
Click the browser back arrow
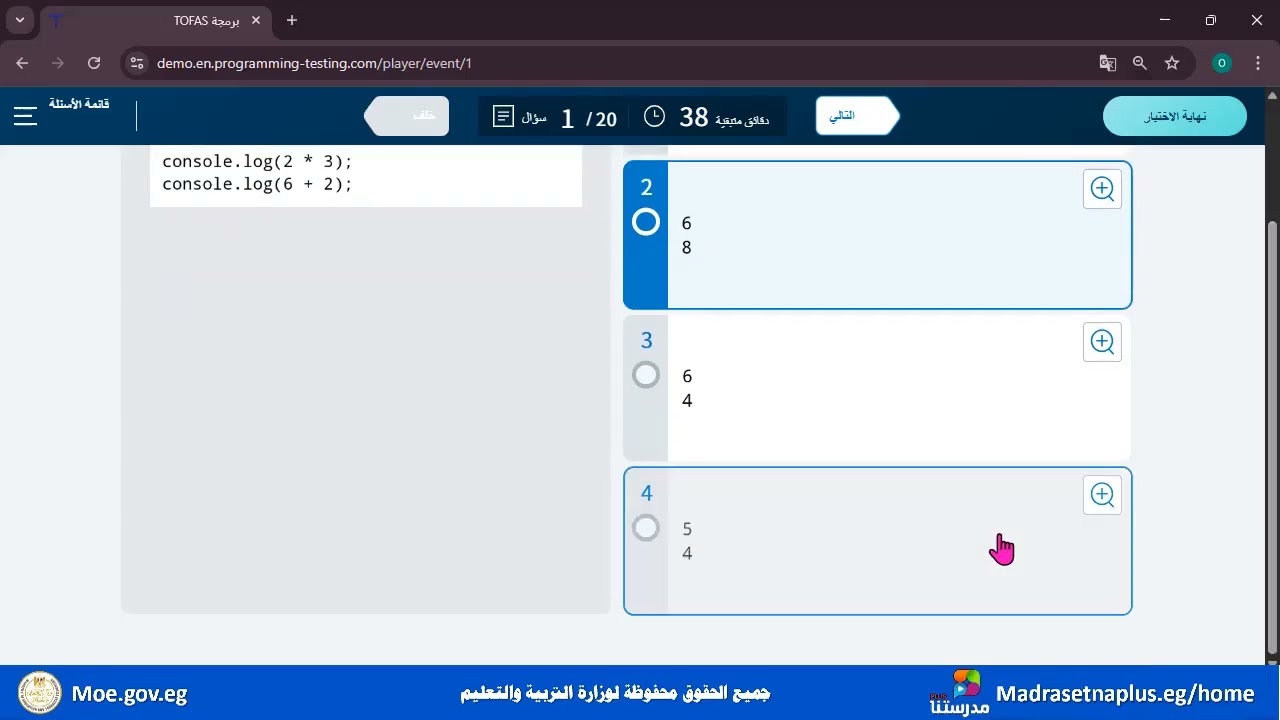point(23,63)
